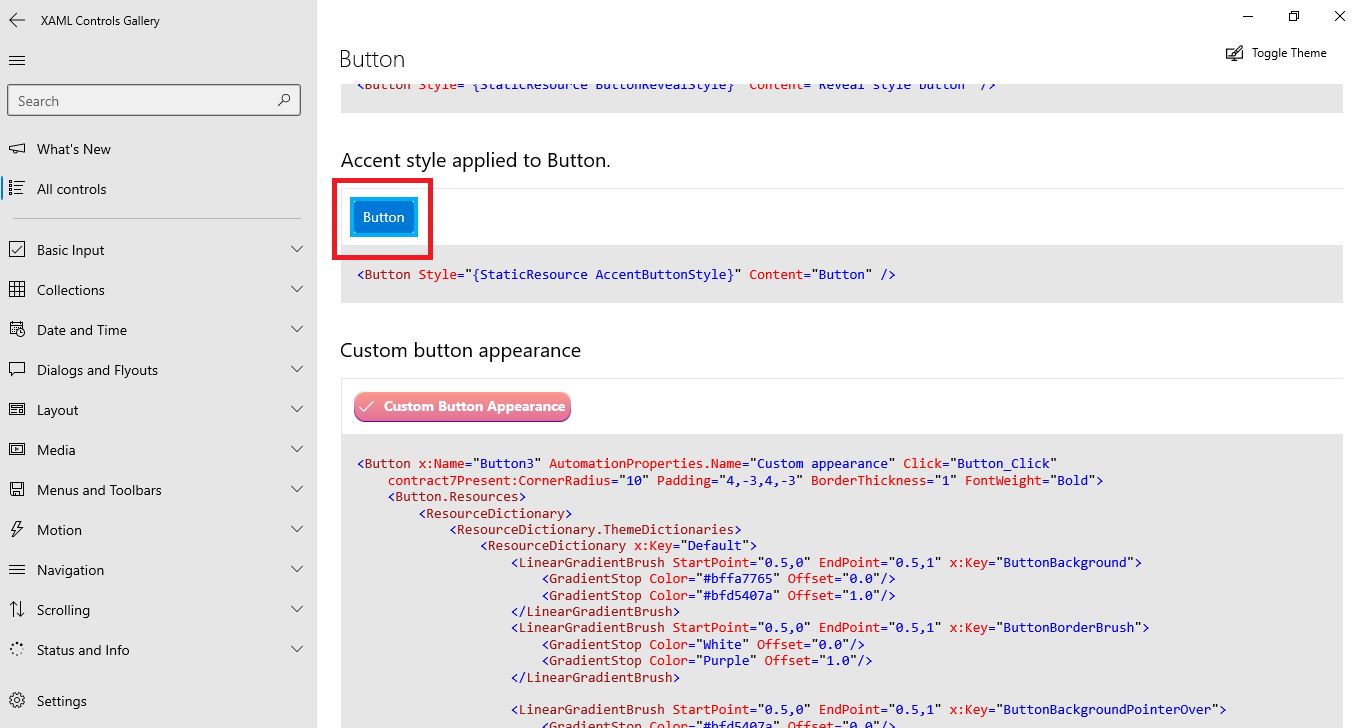The height and width of the screenshot is (728, 1362).
Task: Click the 'Accent style applied to Button.' heading
Action: tap(475, 160)
